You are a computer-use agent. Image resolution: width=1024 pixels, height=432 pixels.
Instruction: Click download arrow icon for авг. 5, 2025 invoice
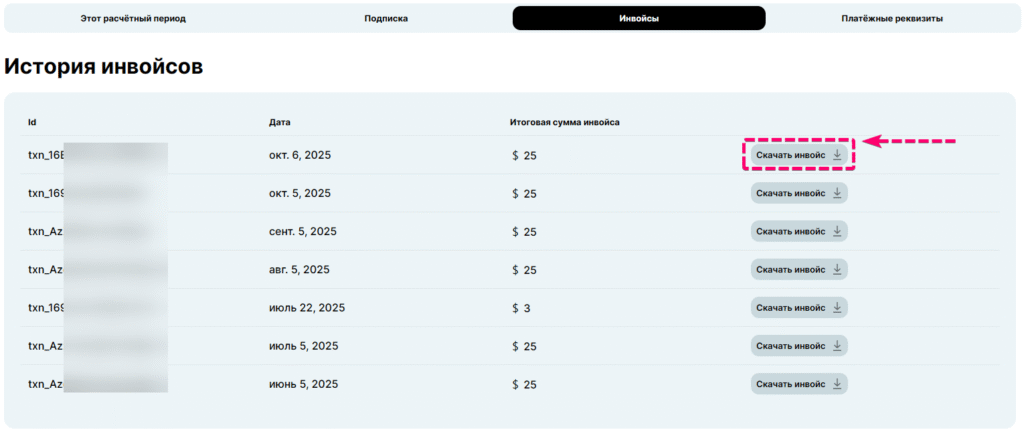(837, 269)
